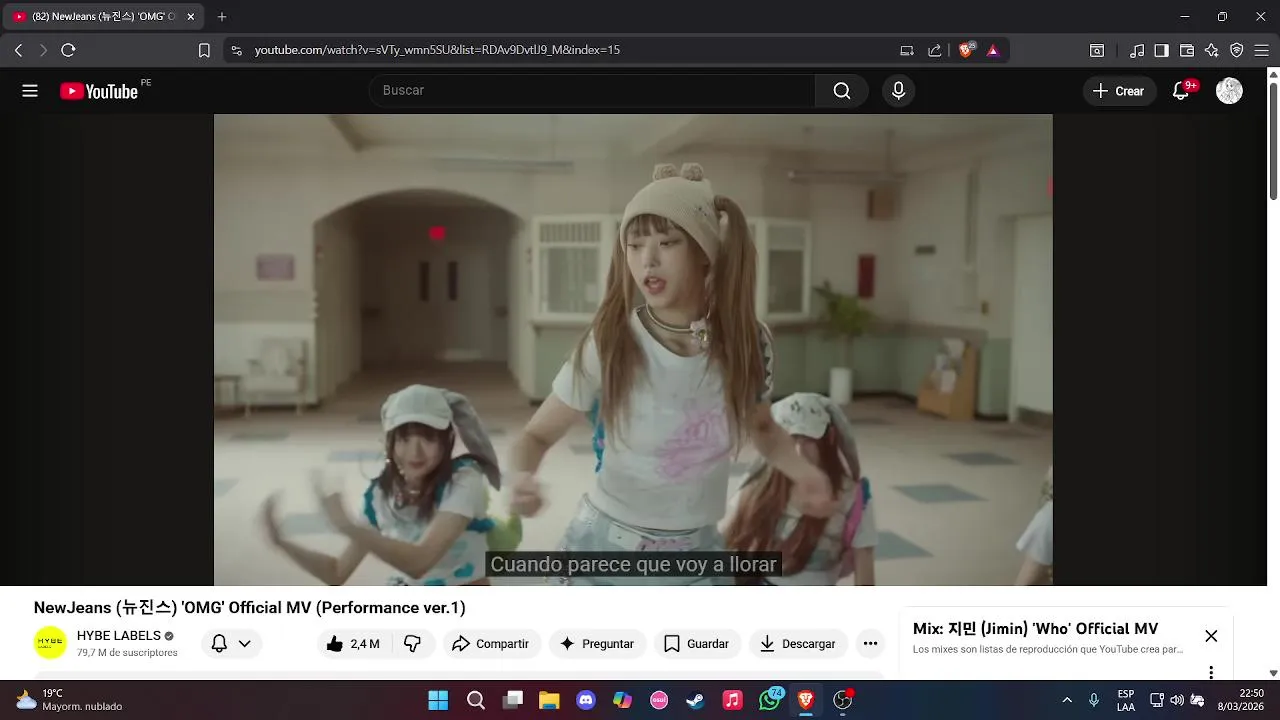The image size is (1280, 720).
Task: Open osu! from taskbar
Action: (659, 700)
